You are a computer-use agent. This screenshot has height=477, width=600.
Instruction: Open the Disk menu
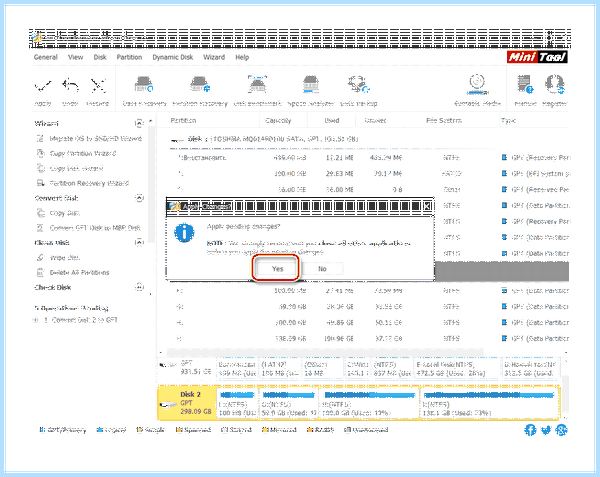point(100,57)
